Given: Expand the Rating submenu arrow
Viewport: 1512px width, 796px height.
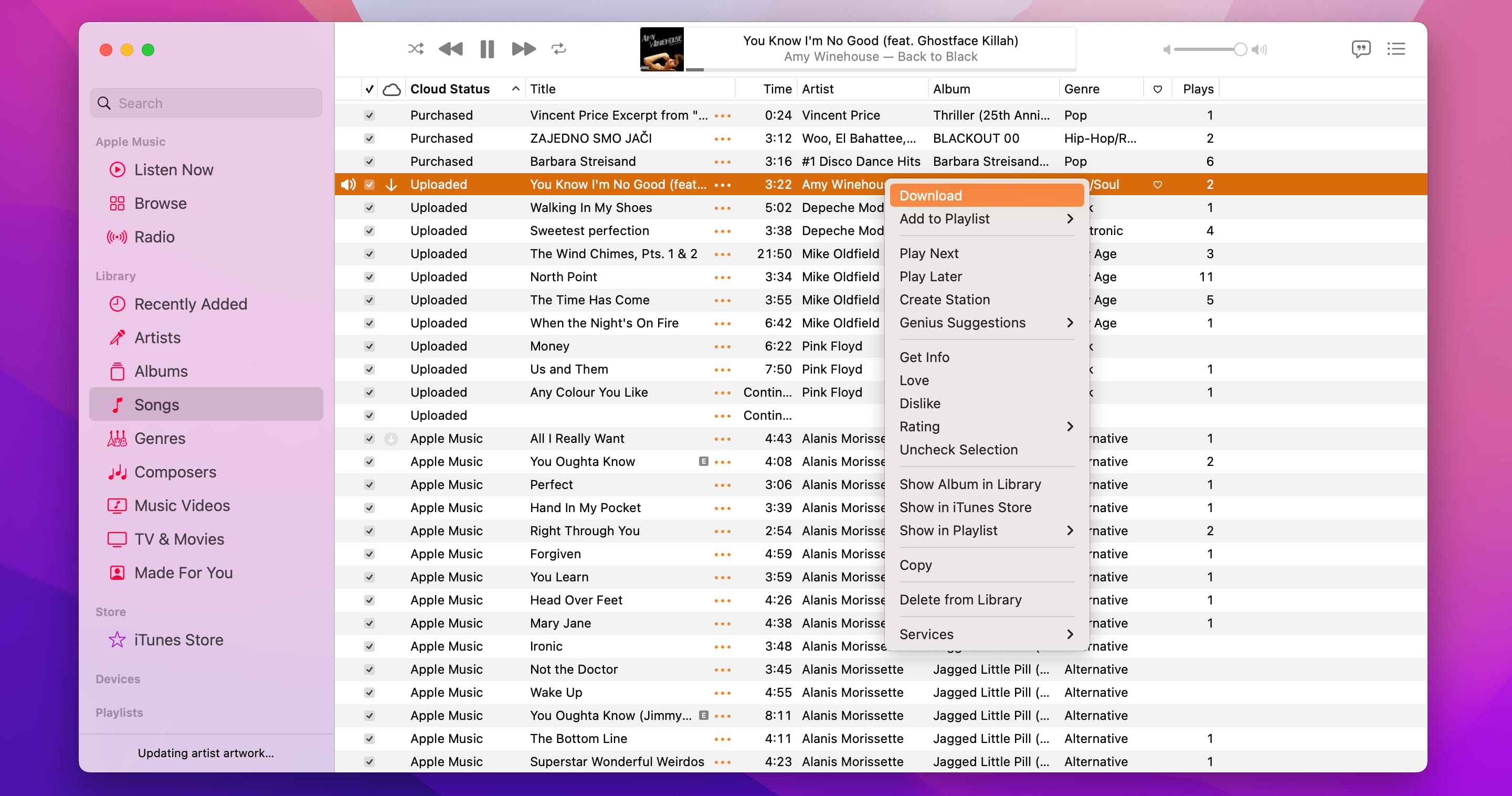Looking at the screenshot, I should (x=1070, y=427).
